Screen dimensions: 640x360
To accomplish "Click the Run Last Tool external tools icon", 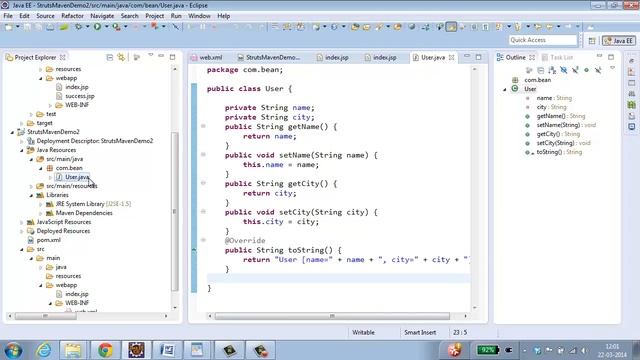I will coord(116,27).
